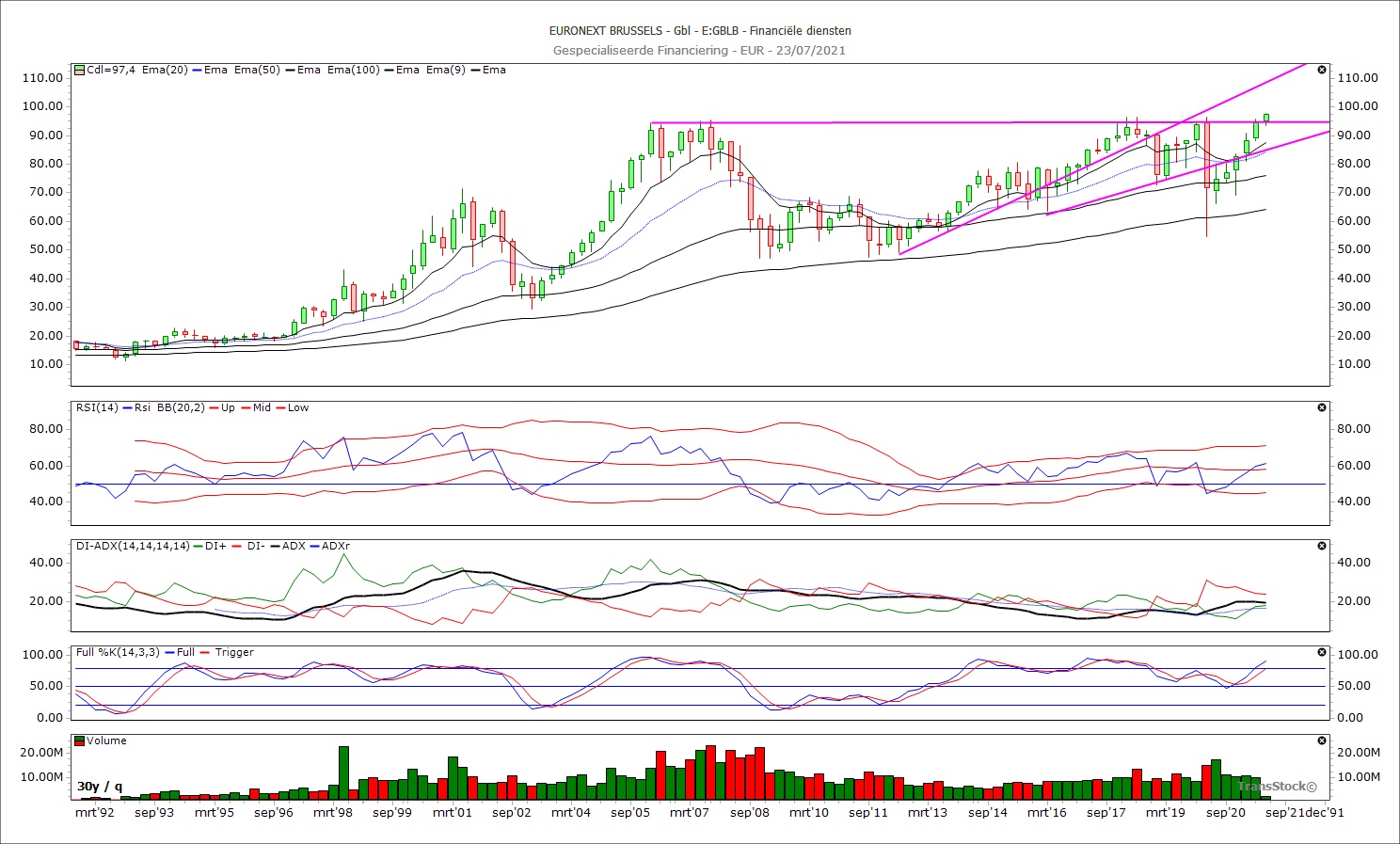
Task: Click the DI+ legend entry
Action: (215, 546)
